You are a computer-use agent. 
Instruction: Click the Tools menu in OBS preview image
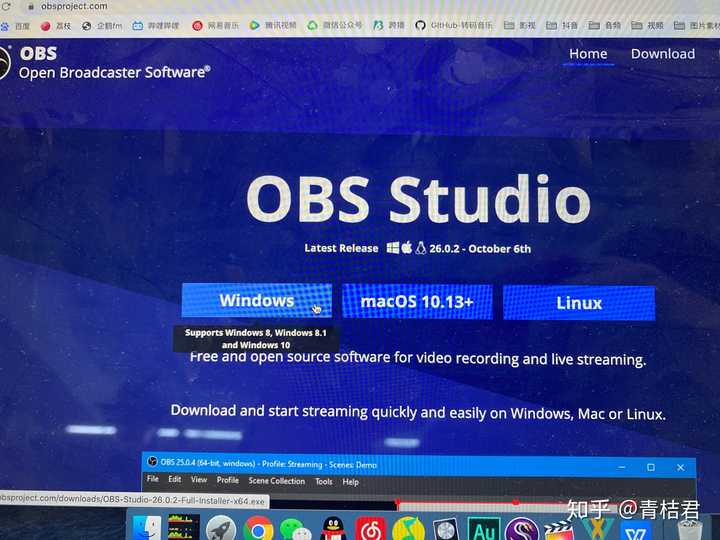coord(323,482)
